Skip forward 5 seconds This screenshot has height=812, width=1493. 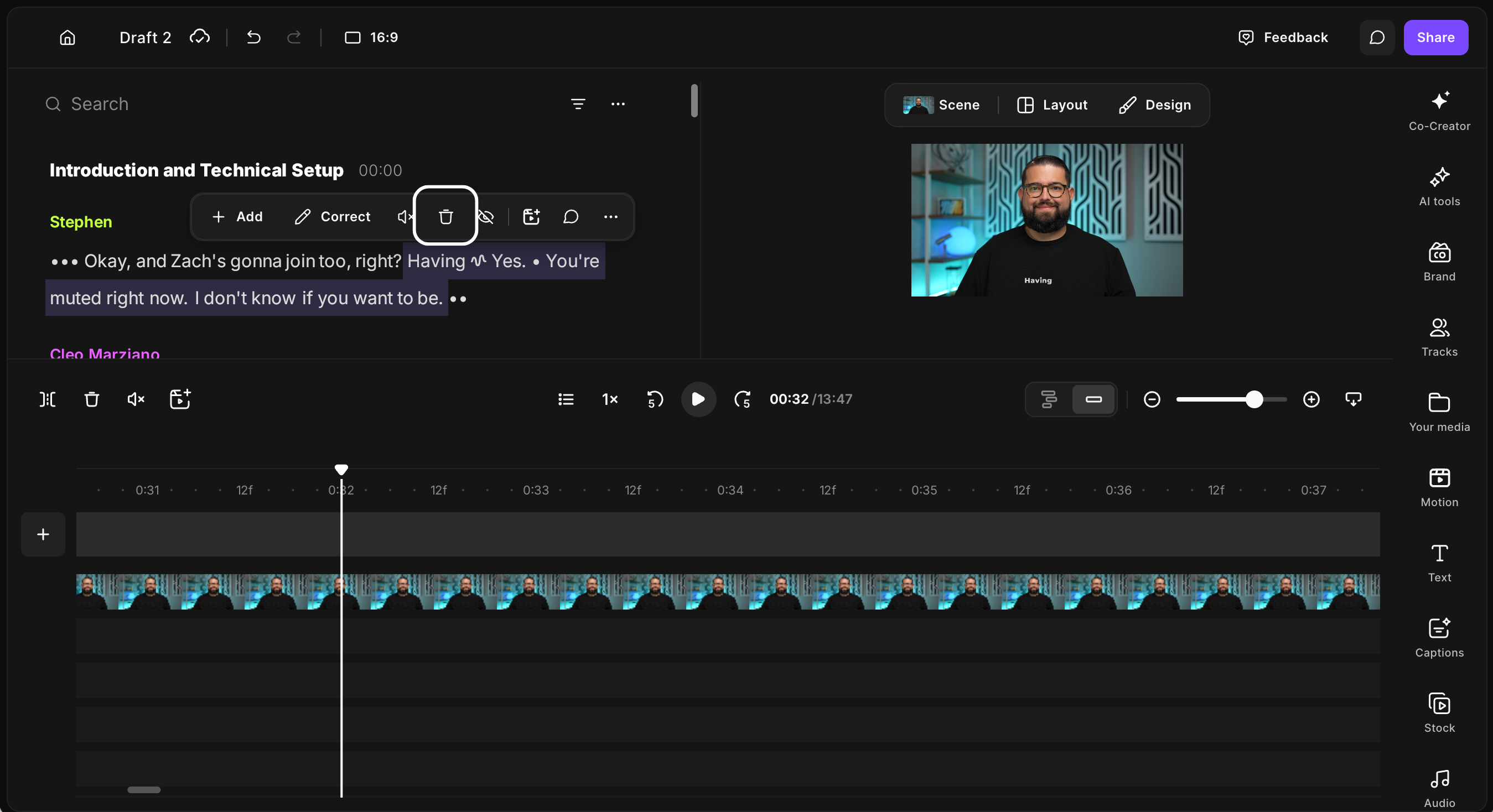pyautogui.click(x=743, y=399)
